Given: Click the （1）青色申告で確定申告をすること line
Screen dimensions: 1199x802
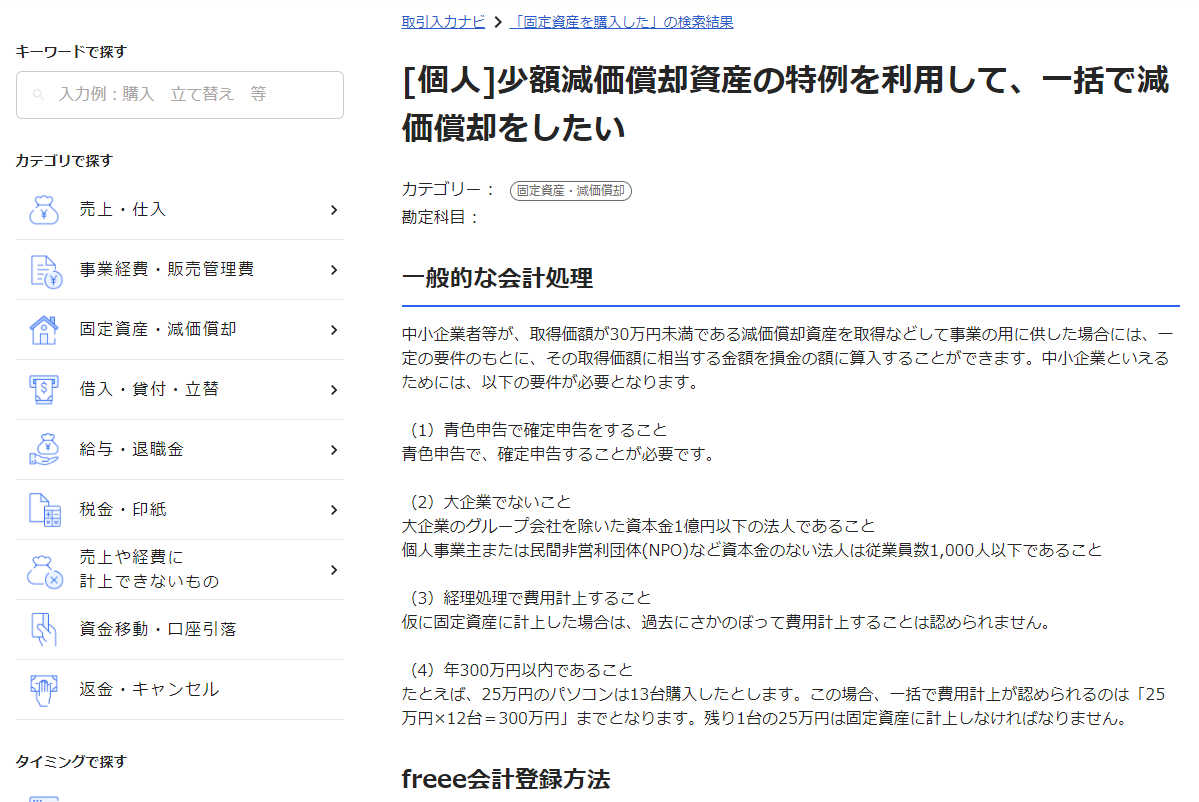Looking at the screenshot, I should coord(535,430).
